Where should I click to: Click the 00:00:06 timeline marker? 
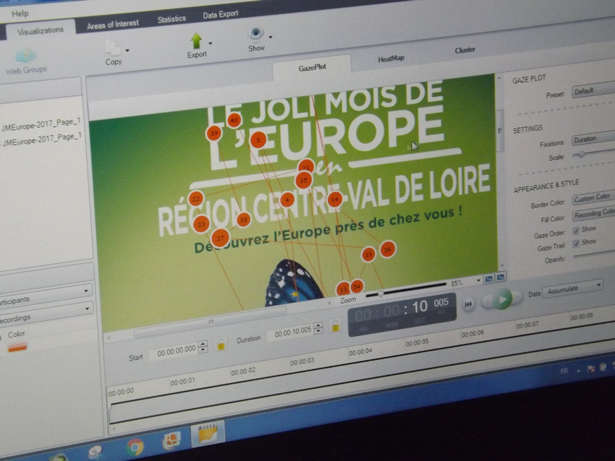coord(473,334)
